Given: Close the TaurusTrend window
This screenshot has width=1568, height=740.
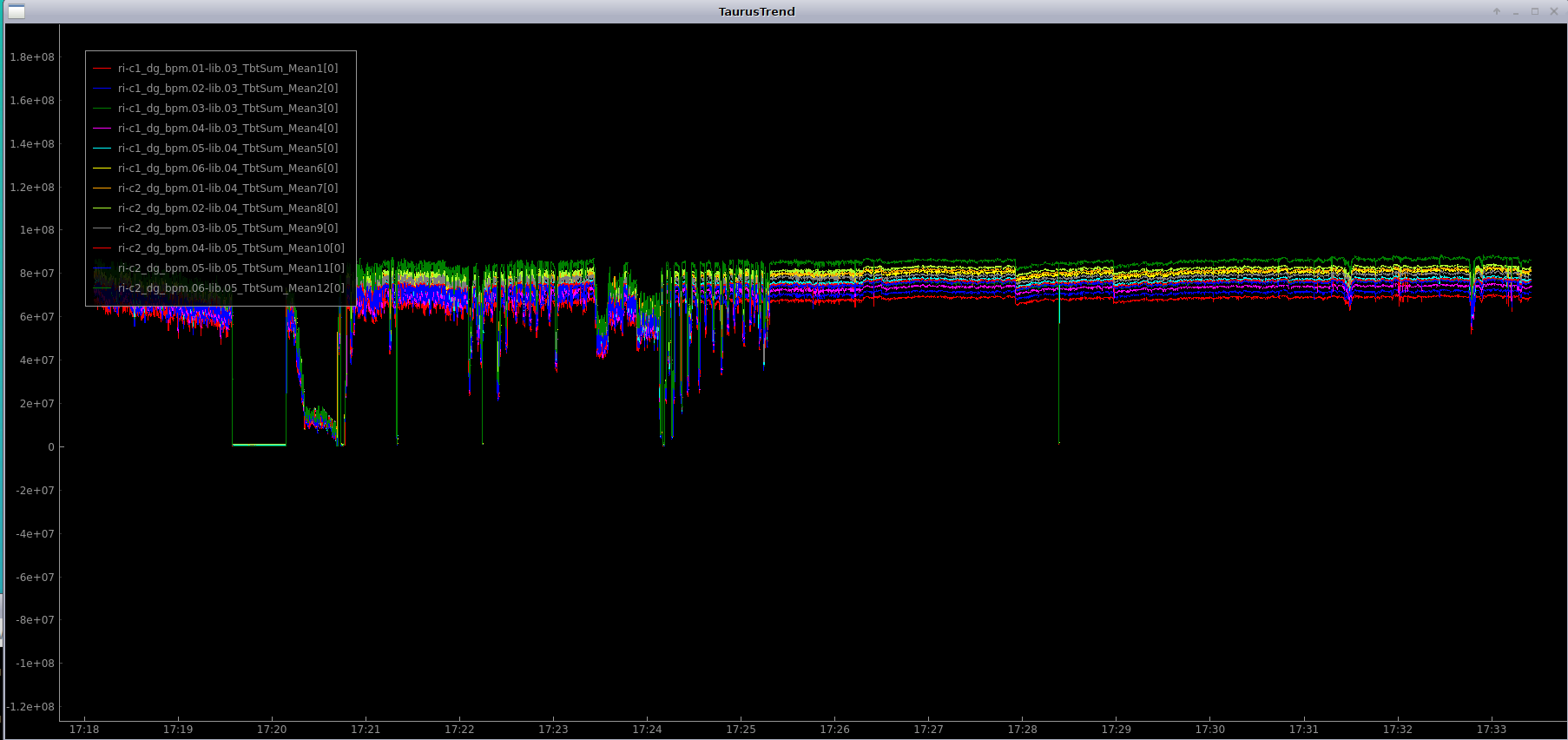Looking at the screenshot, I should click(1554, 11).
